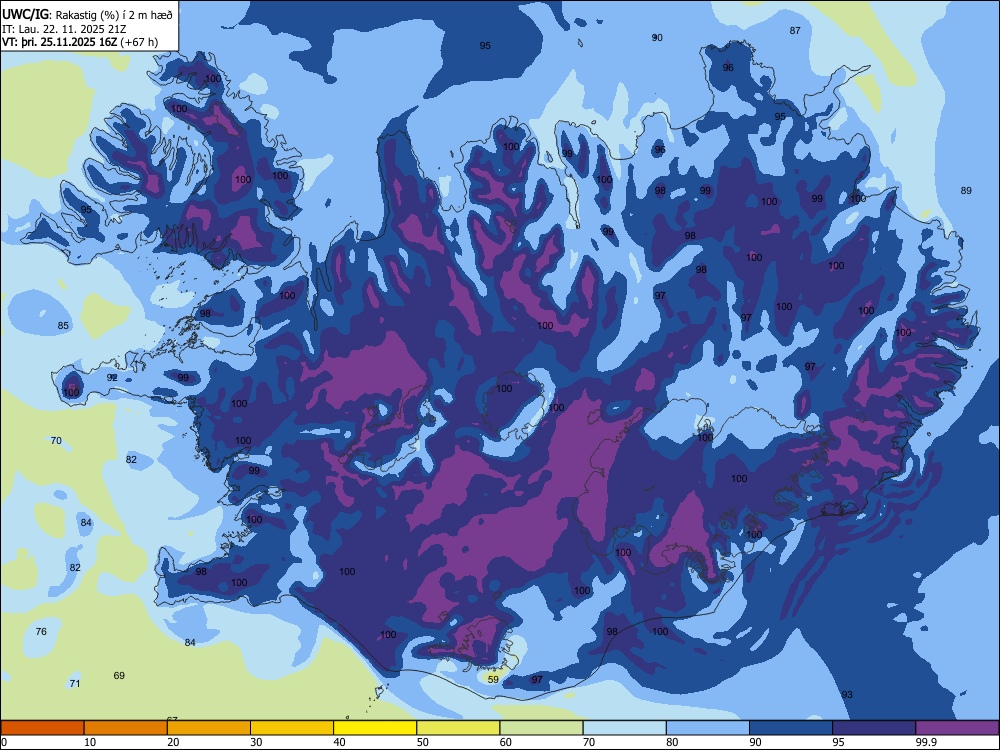Click the legend scale label "50"
Screen dimensions: 1000x750
[x=422, y=742]
